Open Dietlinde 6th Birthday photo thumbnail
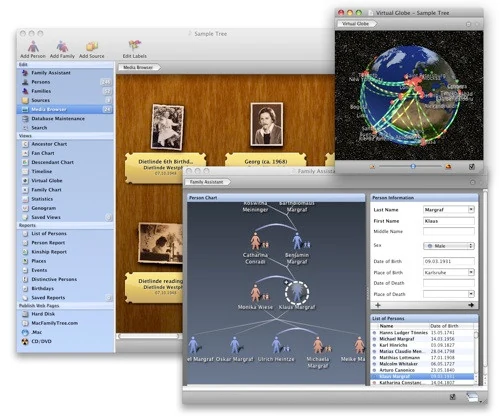500x417 pixels. (x=167, y=127)
